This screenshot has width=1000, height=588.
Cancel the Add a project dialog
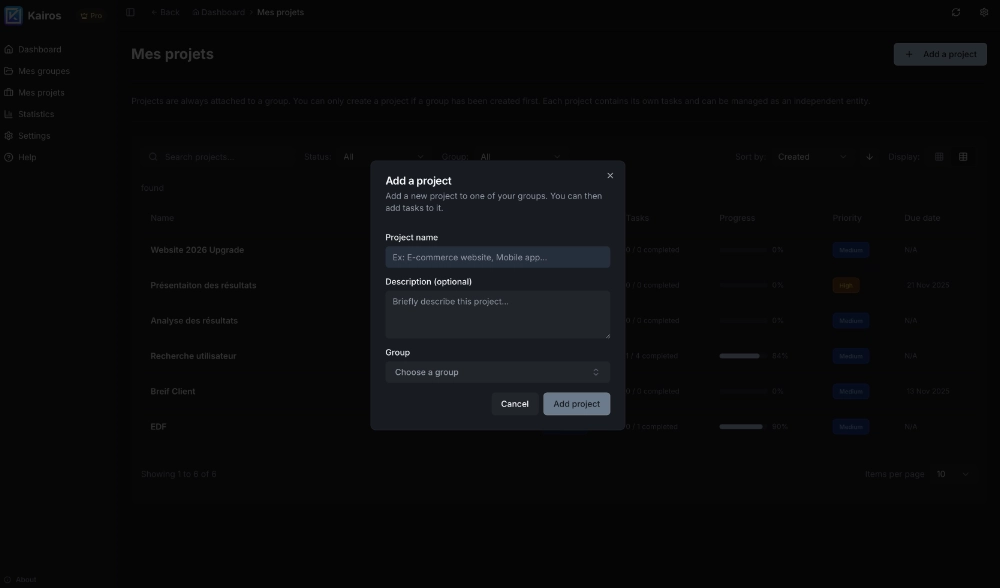(515, 403)
